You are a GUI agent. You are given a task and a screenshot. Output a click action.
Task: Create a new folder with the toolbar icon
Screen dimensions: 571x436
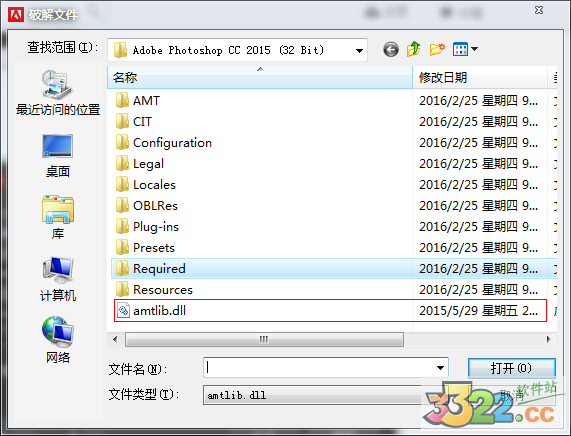pos(437,49)
